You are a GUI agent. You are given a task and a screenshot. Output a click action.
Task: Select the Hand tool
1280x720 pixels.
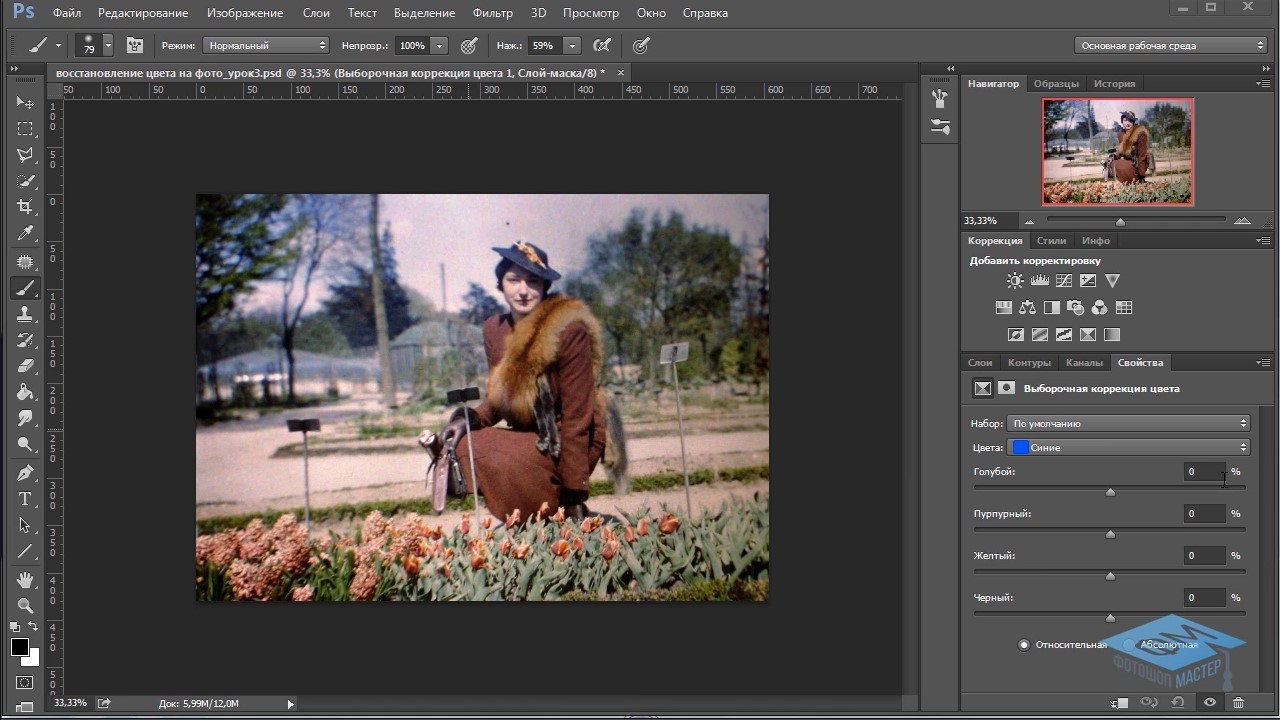[x=25, y=579]
